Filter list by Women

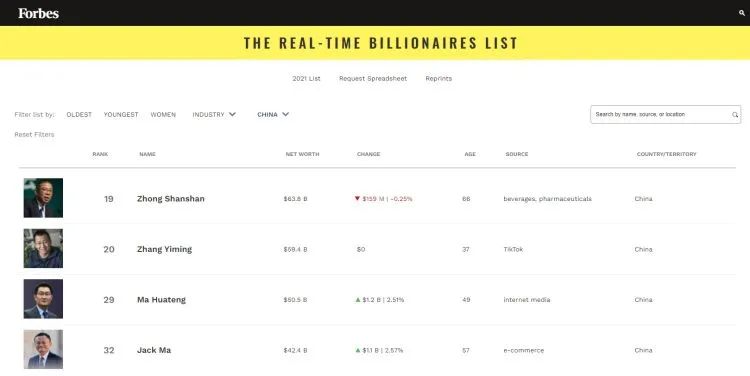pyautogui.click(x=163, y=115)
